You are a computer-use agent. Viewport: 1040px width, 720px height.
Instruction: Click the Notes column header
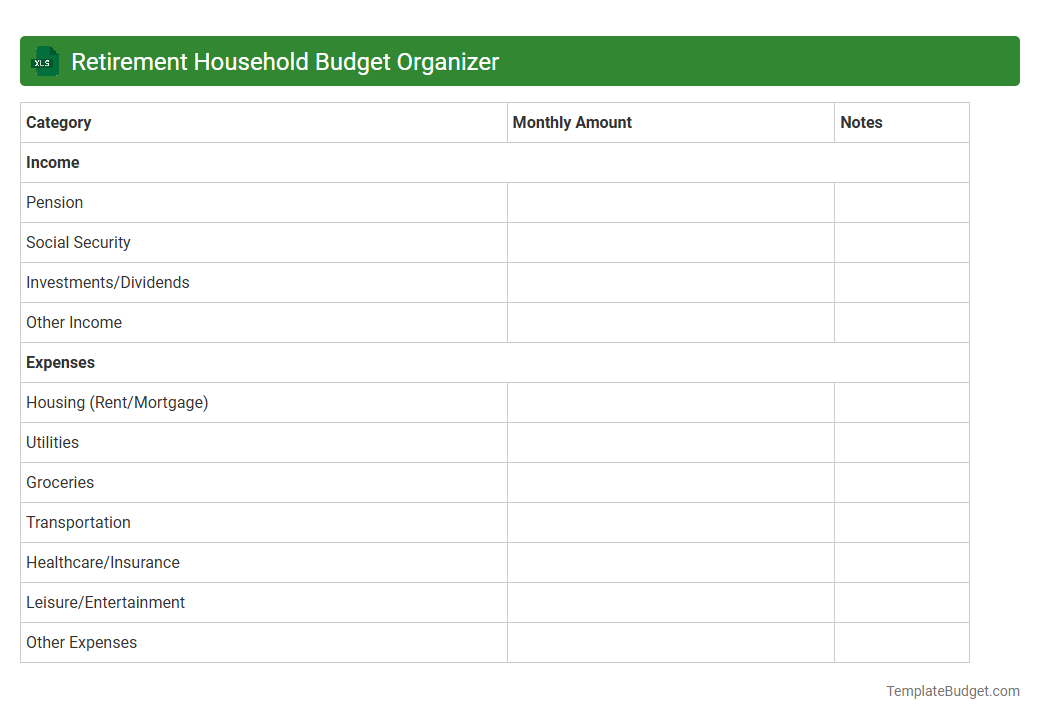tap(862, 122)
